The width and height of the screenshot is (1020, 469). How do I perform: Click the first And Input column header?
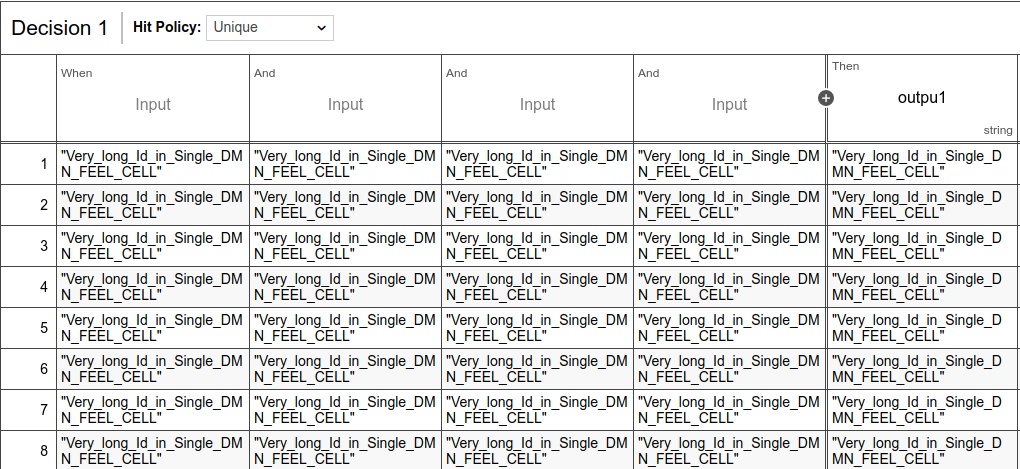tap(345, 98)
